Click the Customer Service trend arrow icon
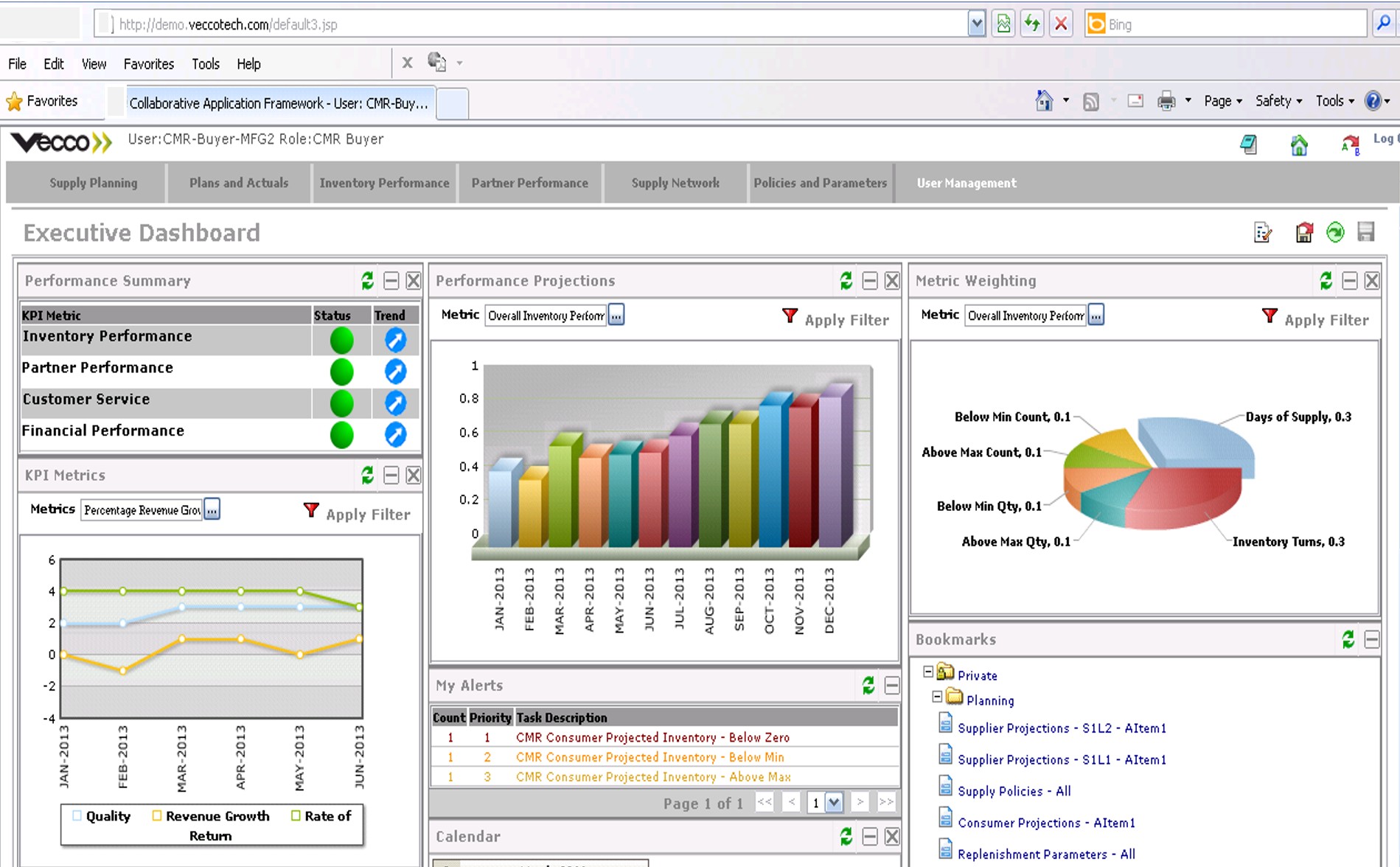 point(396,403)
